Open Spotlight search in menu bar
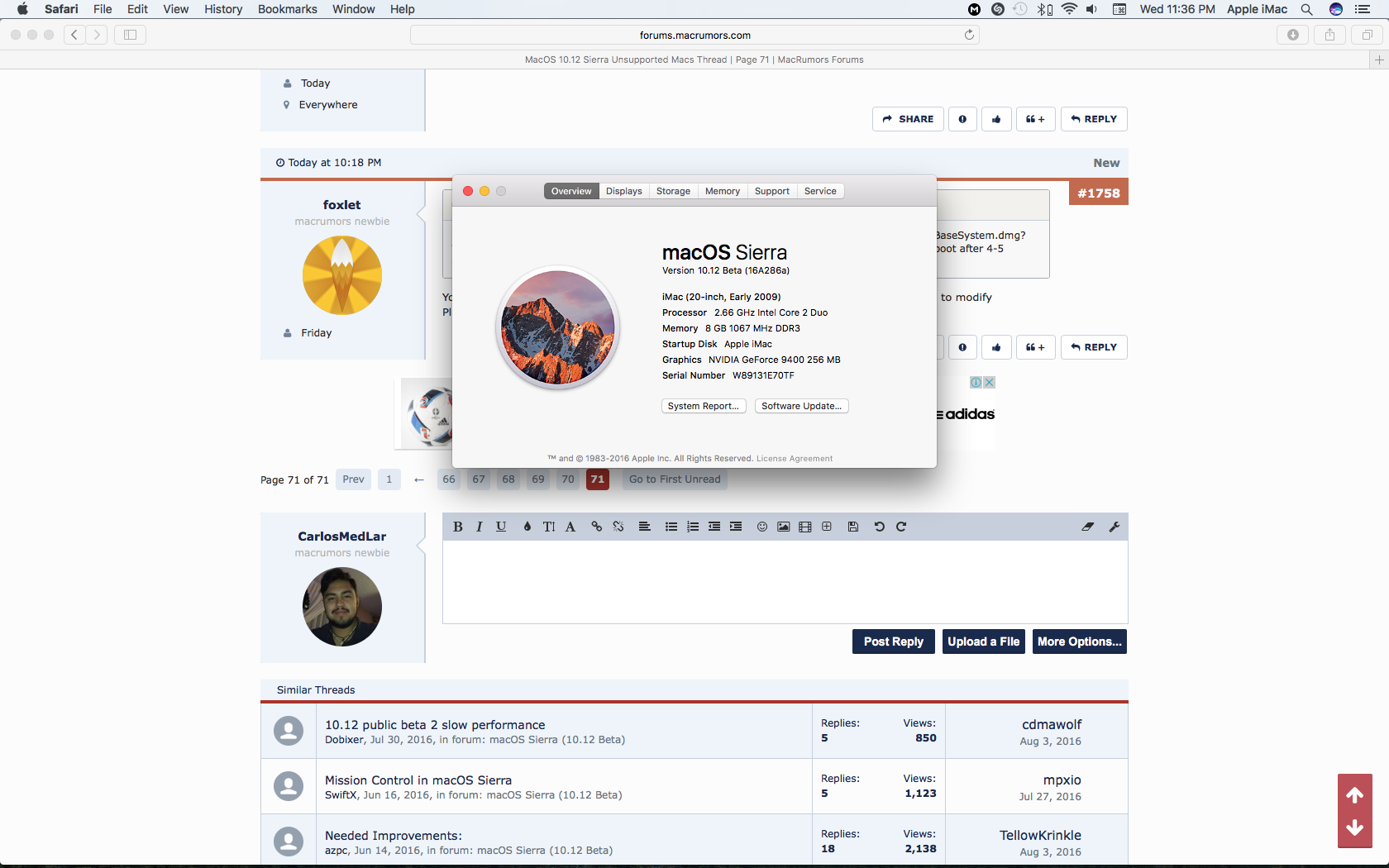1389x868 pixels. [1306, 9]
